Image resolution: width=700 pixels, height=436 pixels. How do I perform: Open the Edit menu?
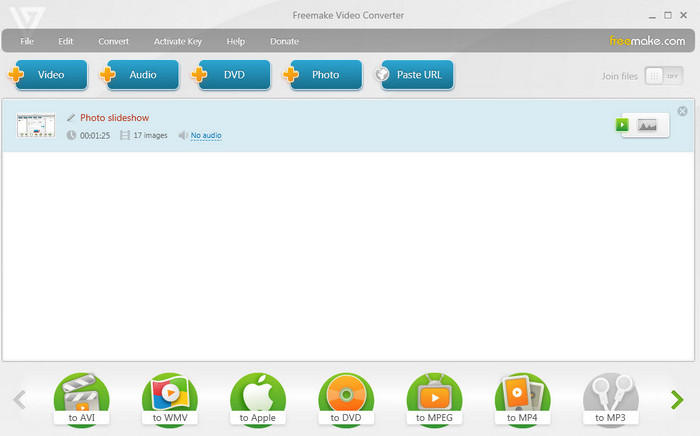click(66, 41)
